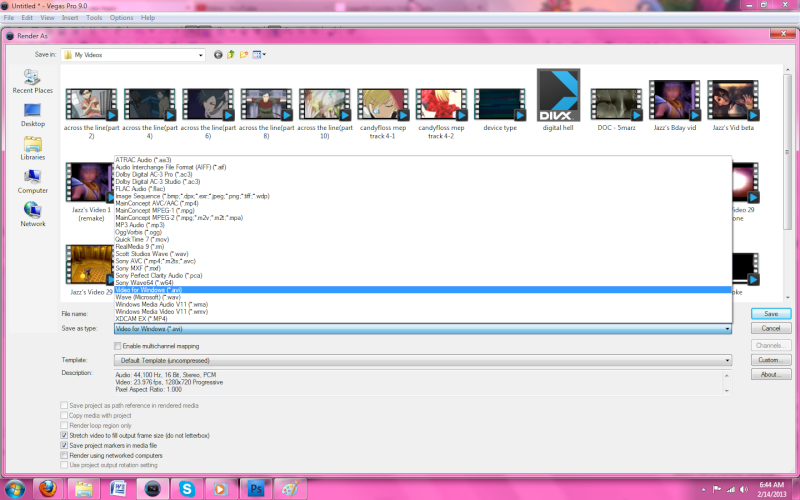Choose Windows Media Video V11 (*.wmv)

pyautogui.click(x=422, y=311)
